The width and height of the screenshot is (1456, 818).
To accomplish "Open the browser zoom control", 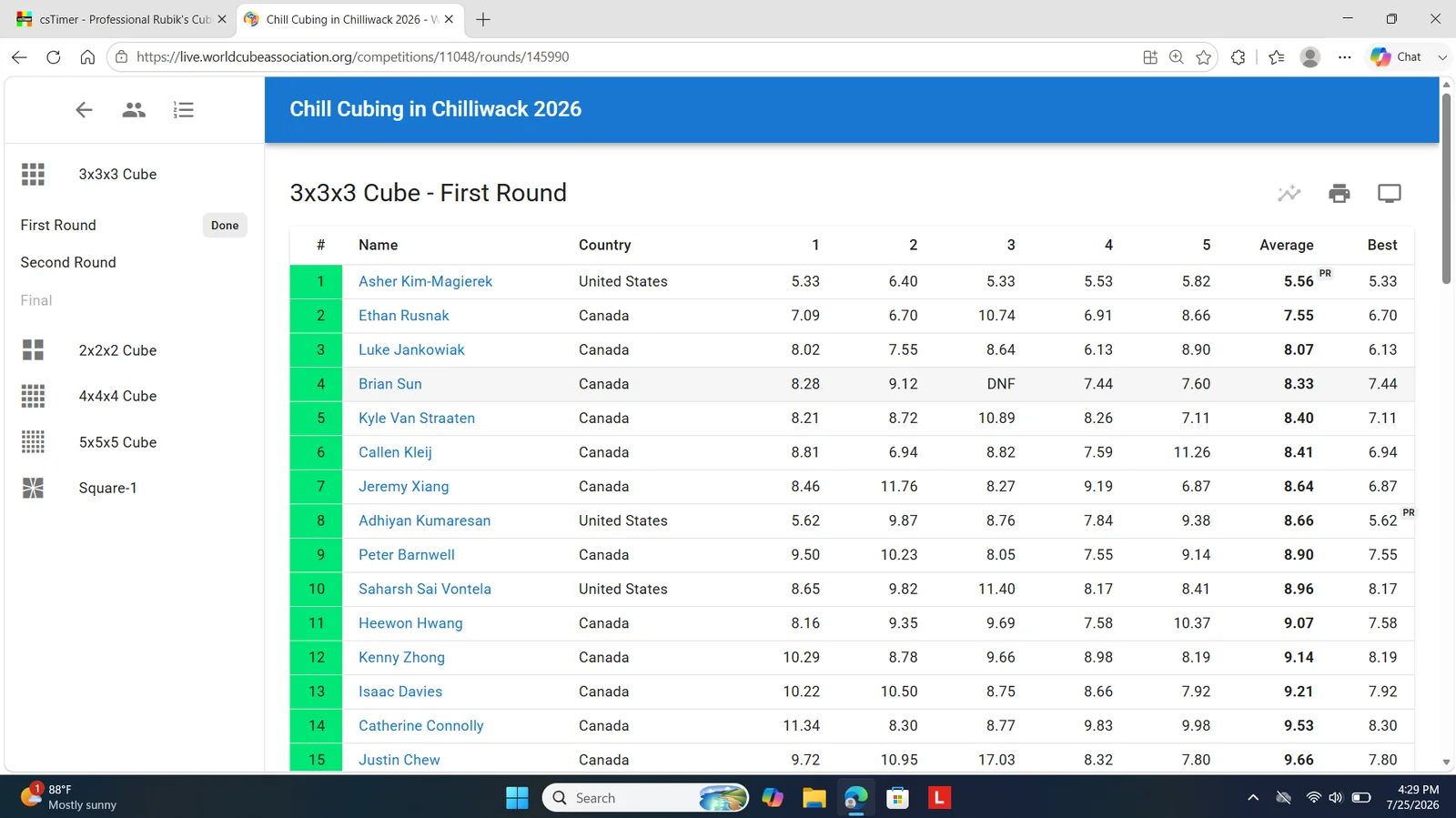I will tap(1177, 56).
